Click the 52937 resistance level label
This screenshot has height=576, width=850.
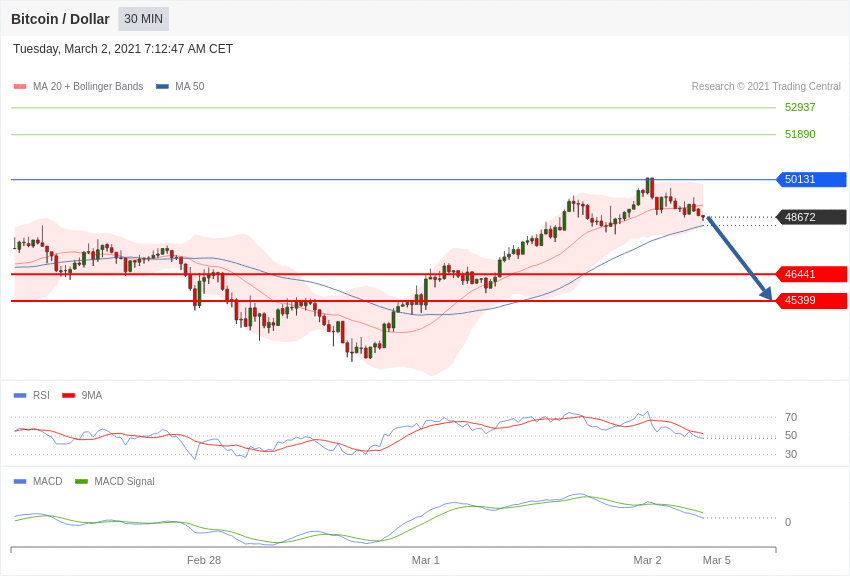(800, 107)
